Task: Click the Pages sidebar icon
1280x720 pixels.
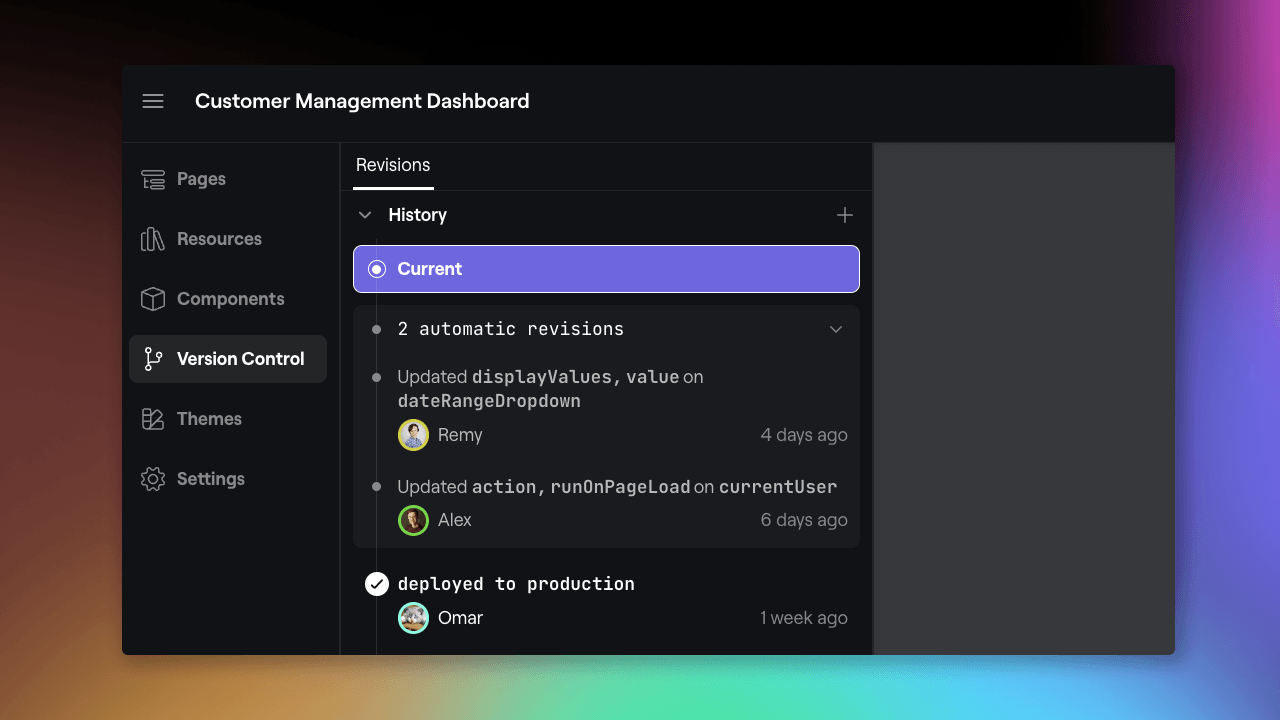Action: pyautogui.click(x=153, y=179)
